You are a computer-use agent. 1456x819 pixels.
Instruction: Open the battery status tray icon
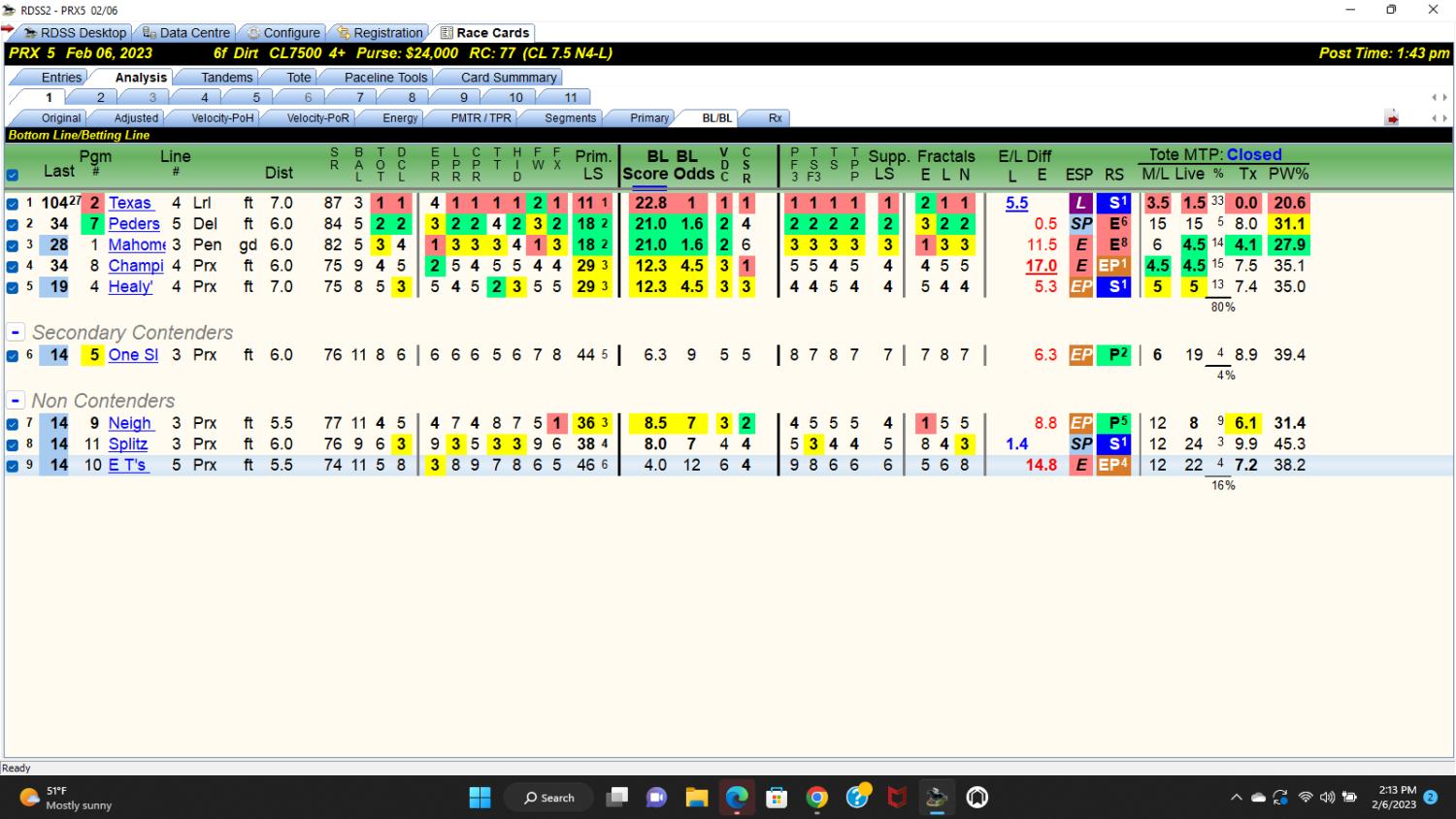(1349, 798)
